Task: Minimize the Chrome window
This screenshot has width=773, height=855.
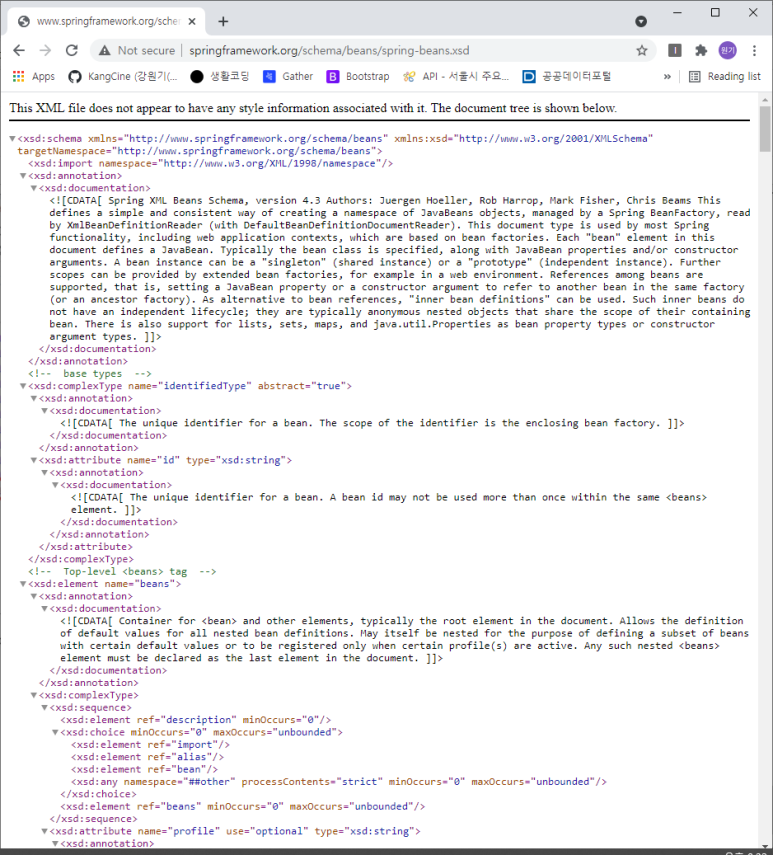Action: [x=678, y=13]
